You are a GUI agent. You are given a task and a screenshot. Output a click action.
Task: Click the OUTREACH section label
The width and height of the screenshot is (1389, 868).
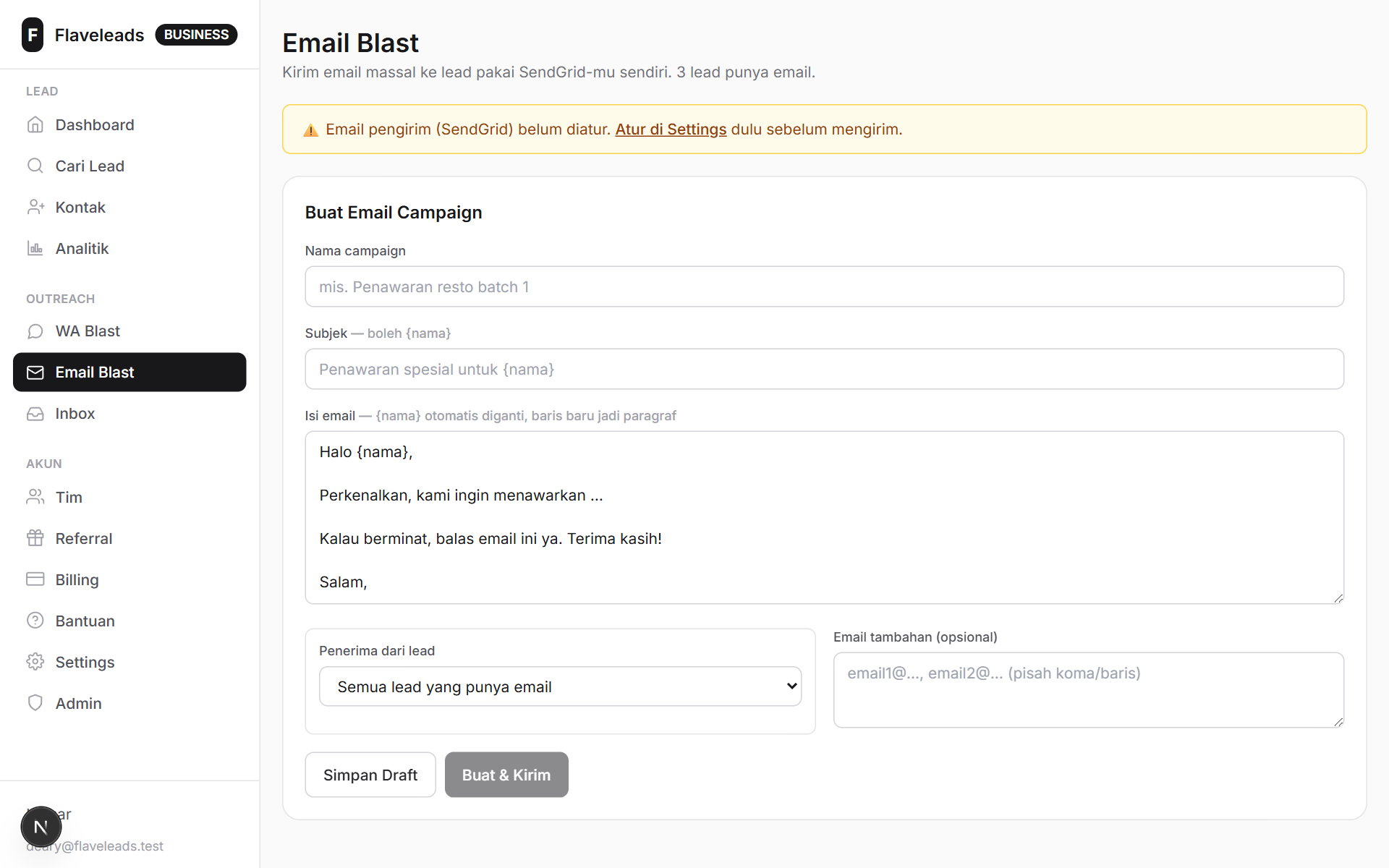click(x=60, y=299)
